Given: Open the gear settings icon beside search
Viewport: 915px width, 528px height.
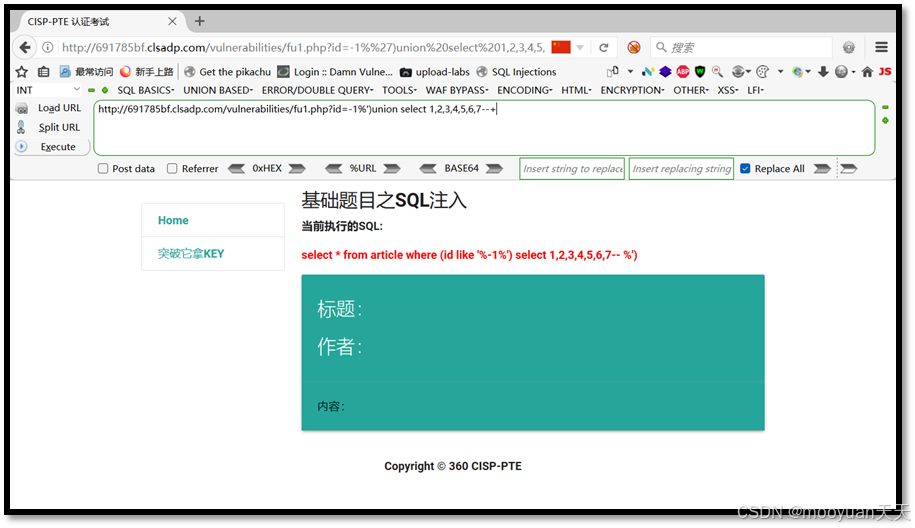Looking at the screenshot, I should pos(848,47).
